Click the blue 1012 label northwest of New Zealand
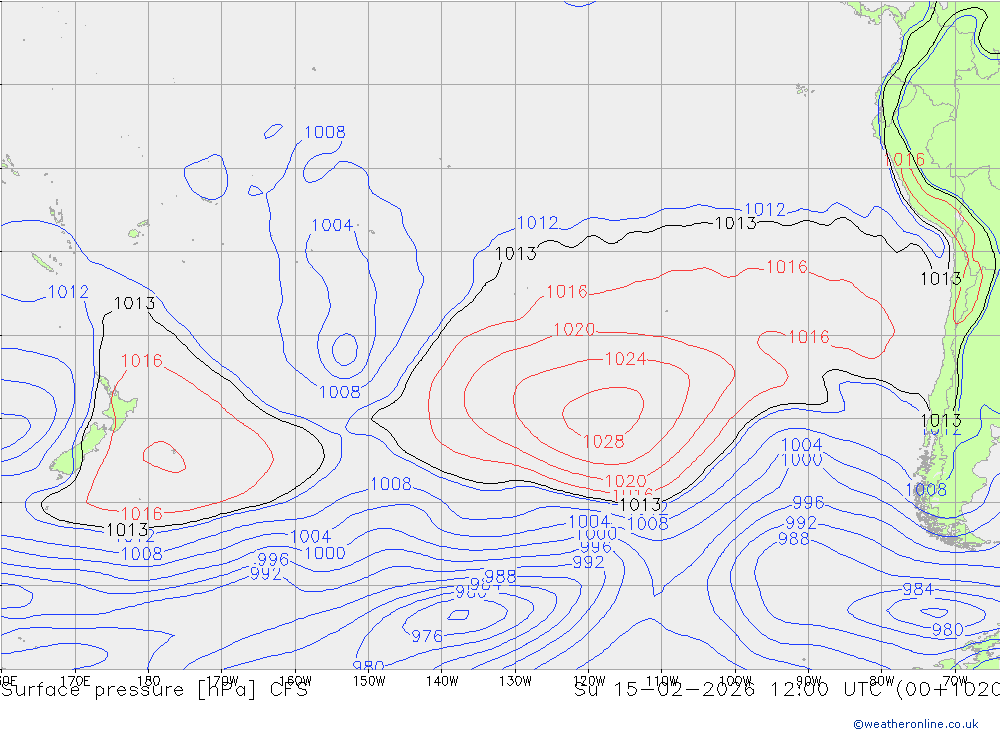 (x=68, y=292)
